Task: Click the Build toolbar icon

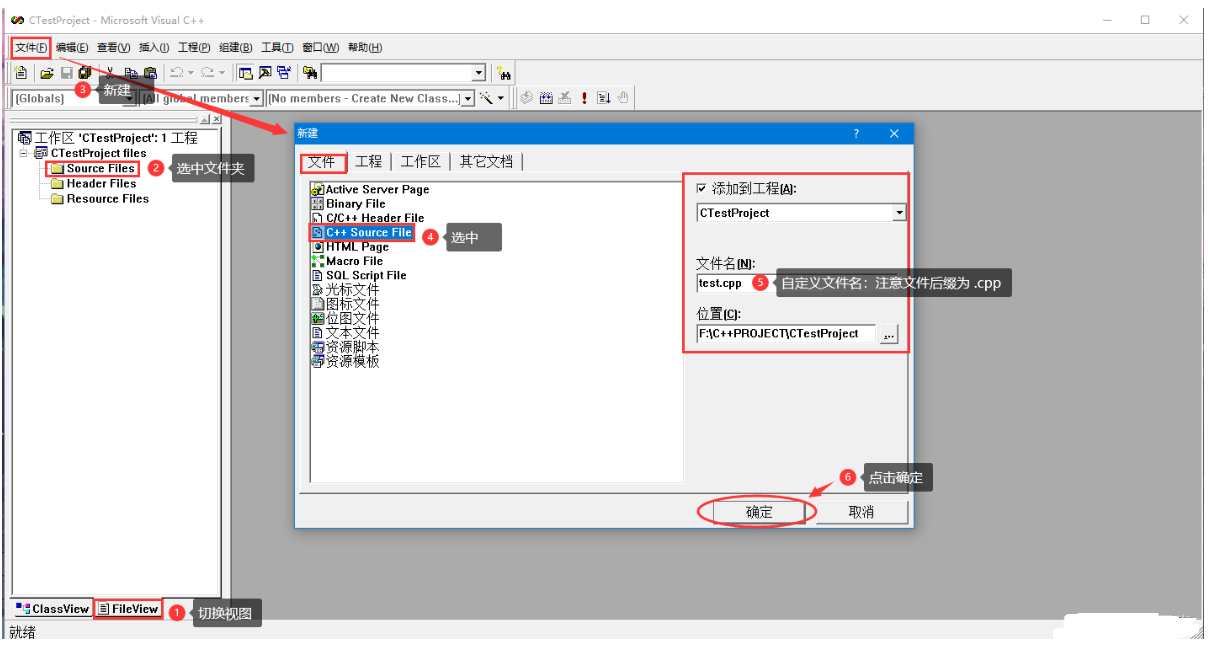Action: (x=546, y=98)
